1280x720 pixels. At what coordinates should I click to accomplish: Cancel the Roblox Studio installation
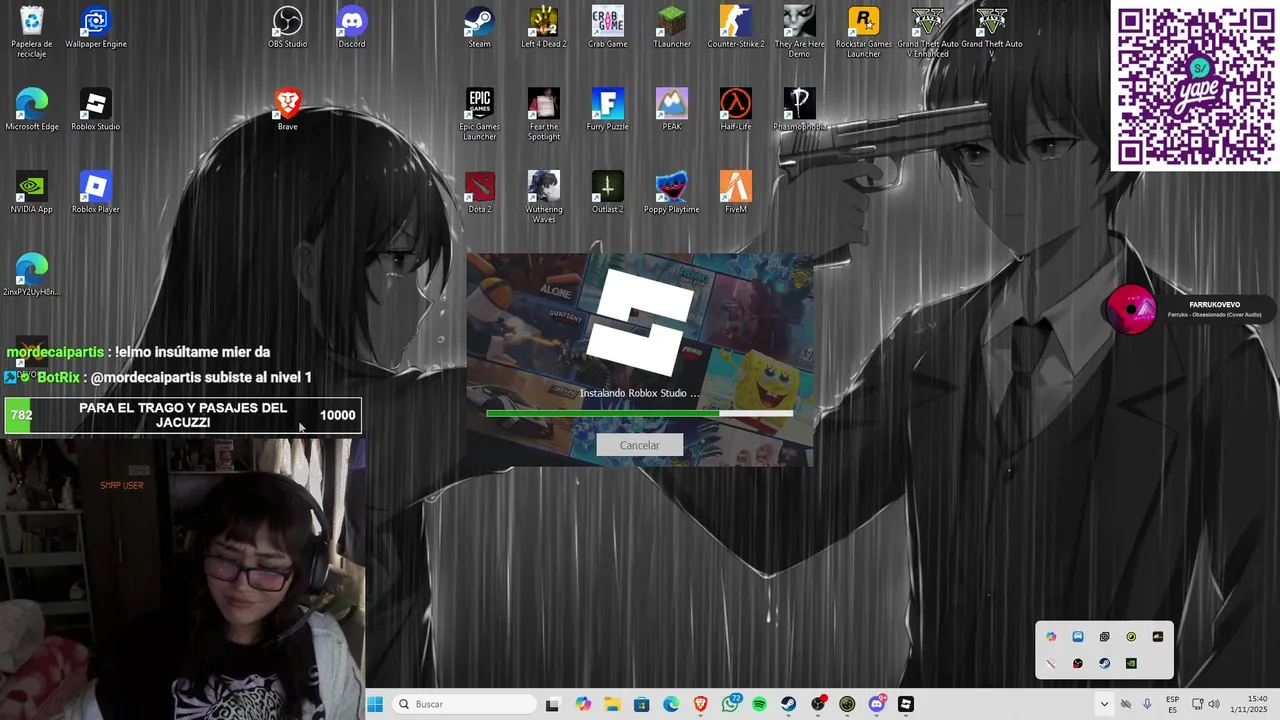click(639, 445)
